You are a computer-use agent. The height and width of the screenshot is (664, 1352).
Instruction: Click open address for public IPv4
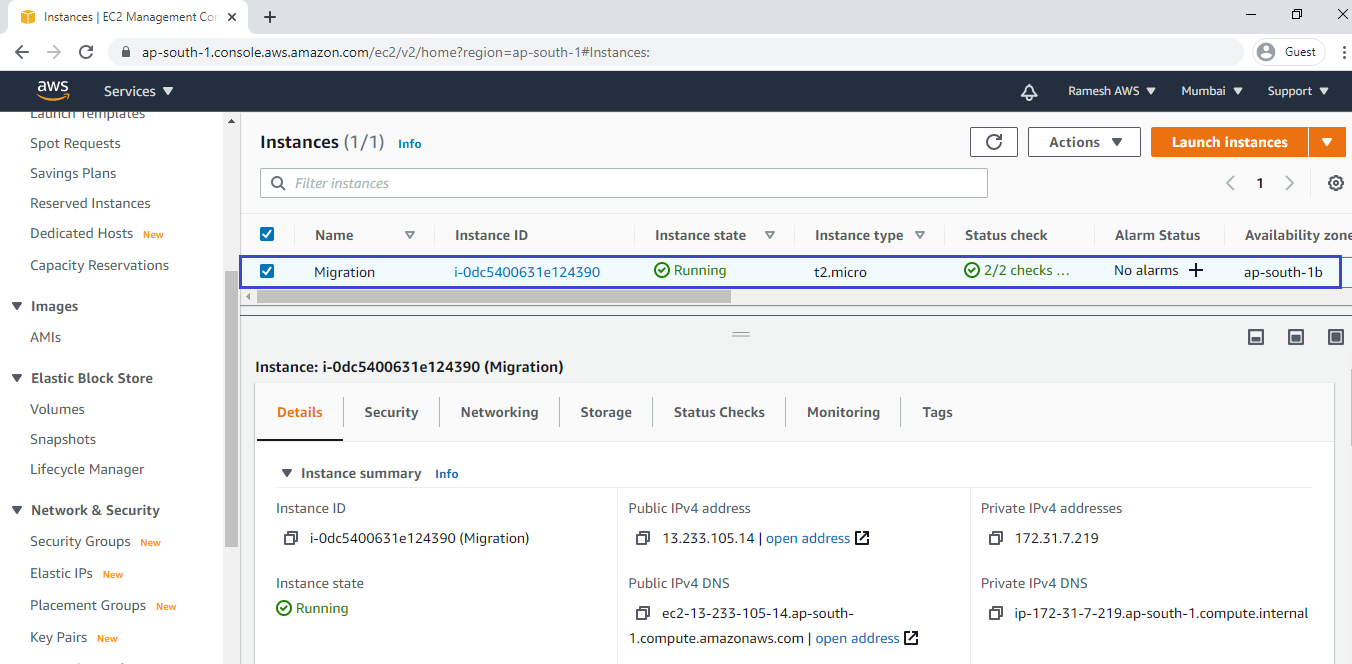click(x=808, y=538)
